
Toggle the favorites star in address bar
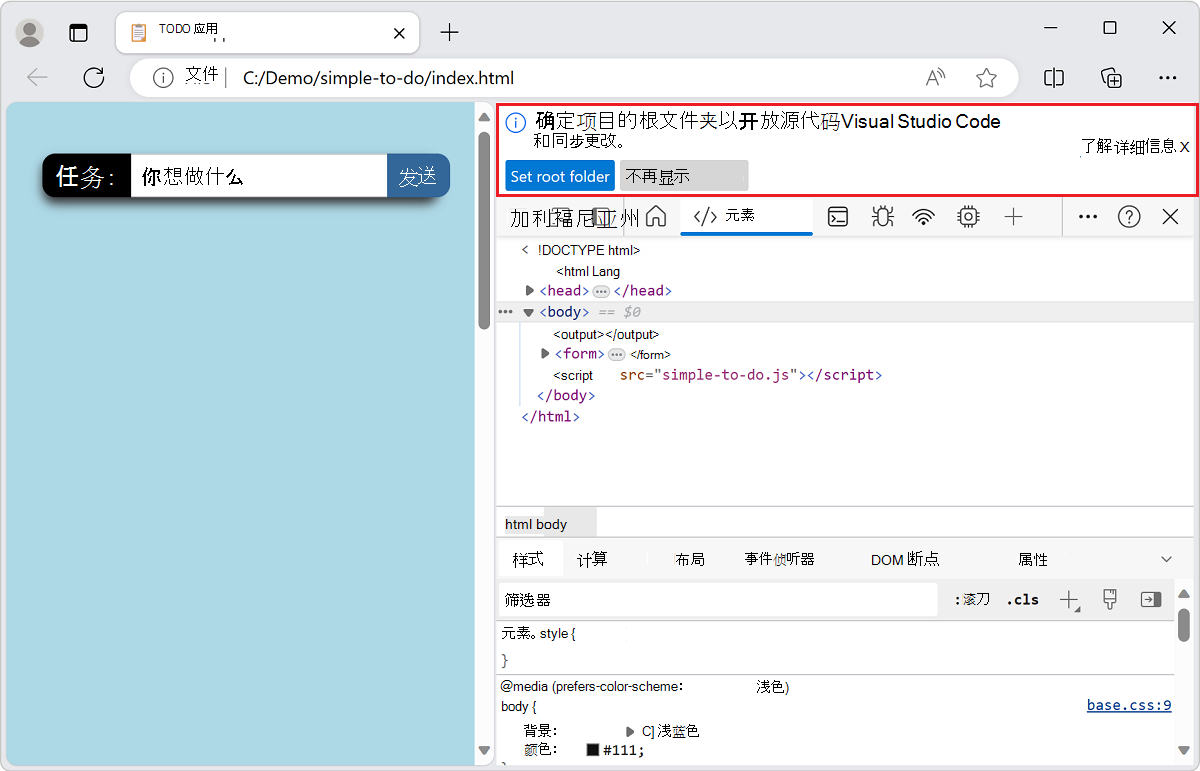pos(987,77)
